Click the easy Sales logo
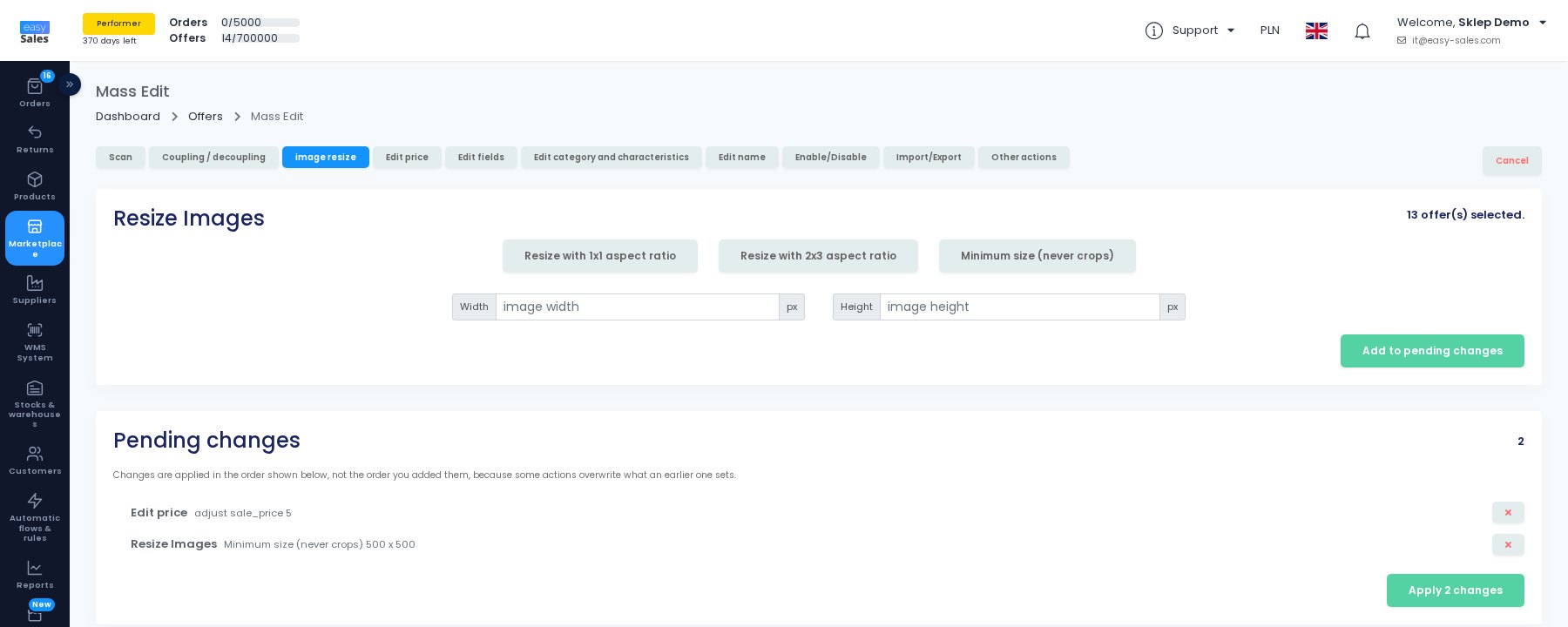The width and height of the screenshot is (1568, 627). [x=35, y=32]
